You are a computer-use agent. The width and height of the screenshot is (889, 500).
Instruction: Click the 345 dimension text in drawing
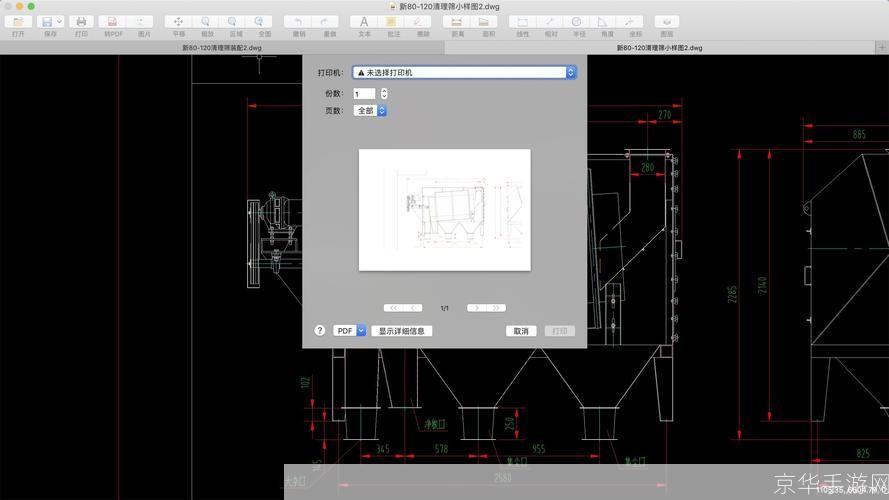(x=383, y=449)
